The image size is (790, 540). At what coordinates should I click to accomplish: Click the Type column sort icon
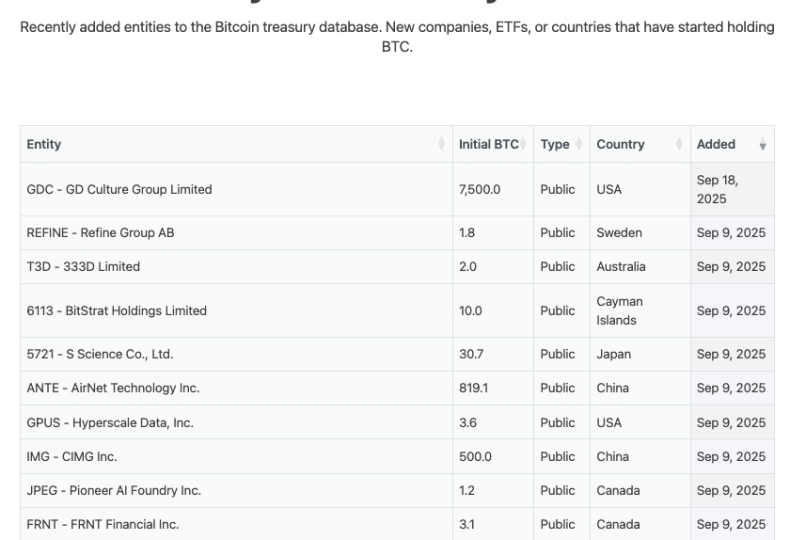point(580,145)
